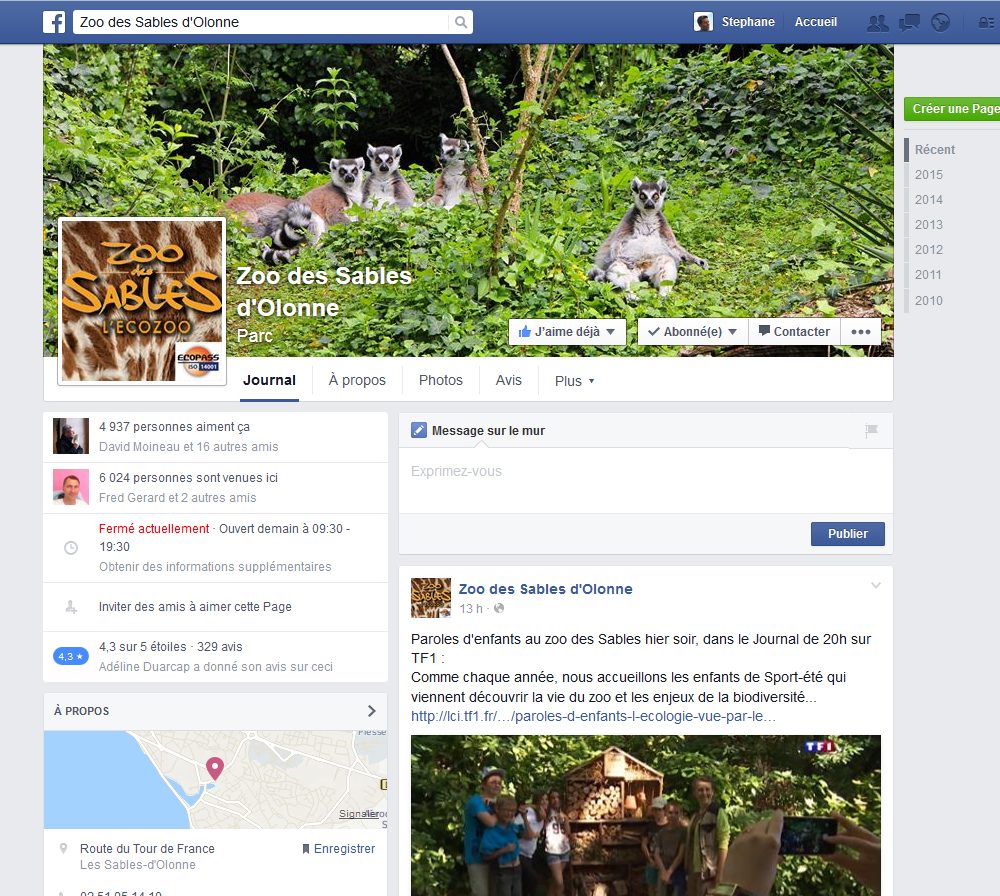This screenshot has height=896, width=1000.
Task: Open the zoo page profile picture
Action: pyautogui.click(x=142, y=301)
